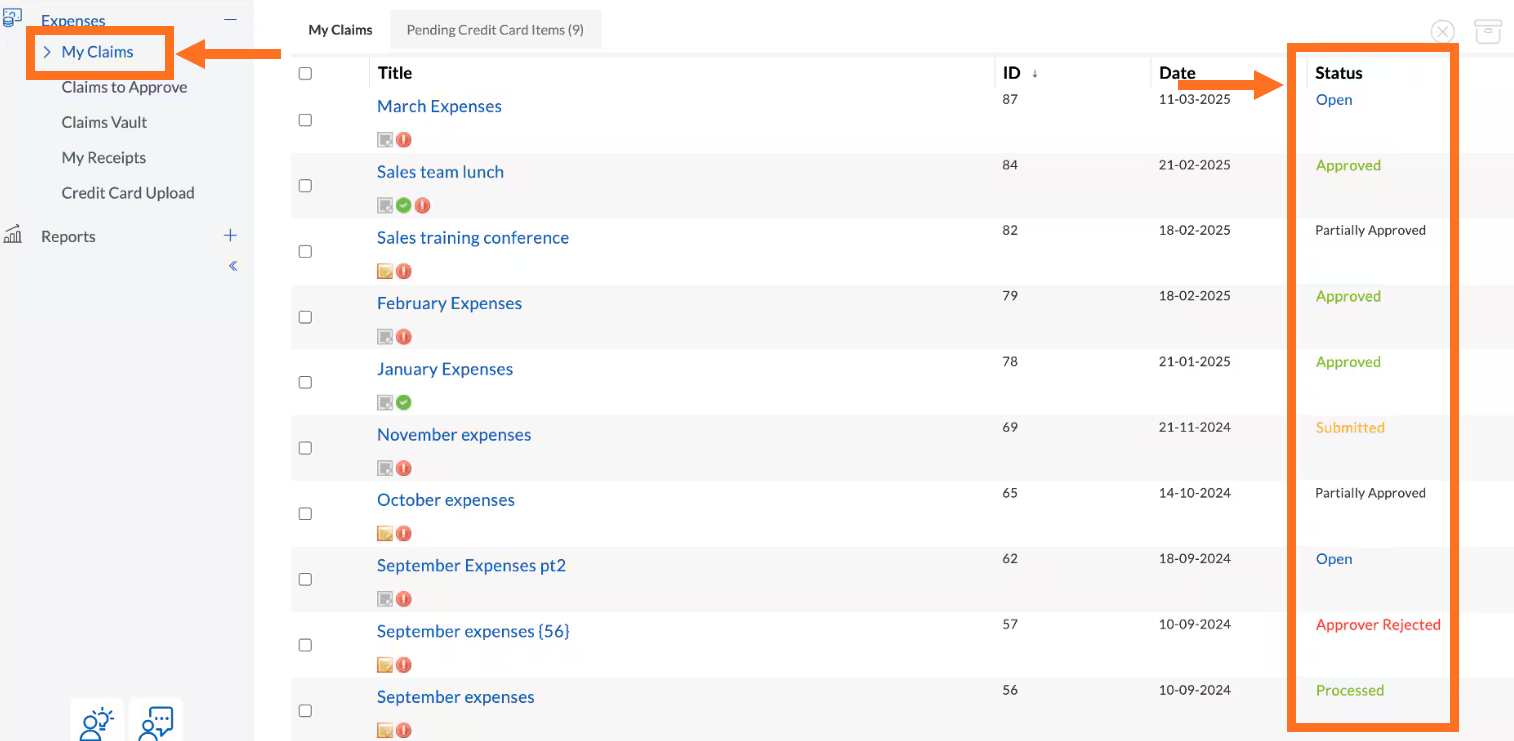Click the red warning icon under Sales training conference
Viewport: 1514px width, 741px height.
[404, 271]
